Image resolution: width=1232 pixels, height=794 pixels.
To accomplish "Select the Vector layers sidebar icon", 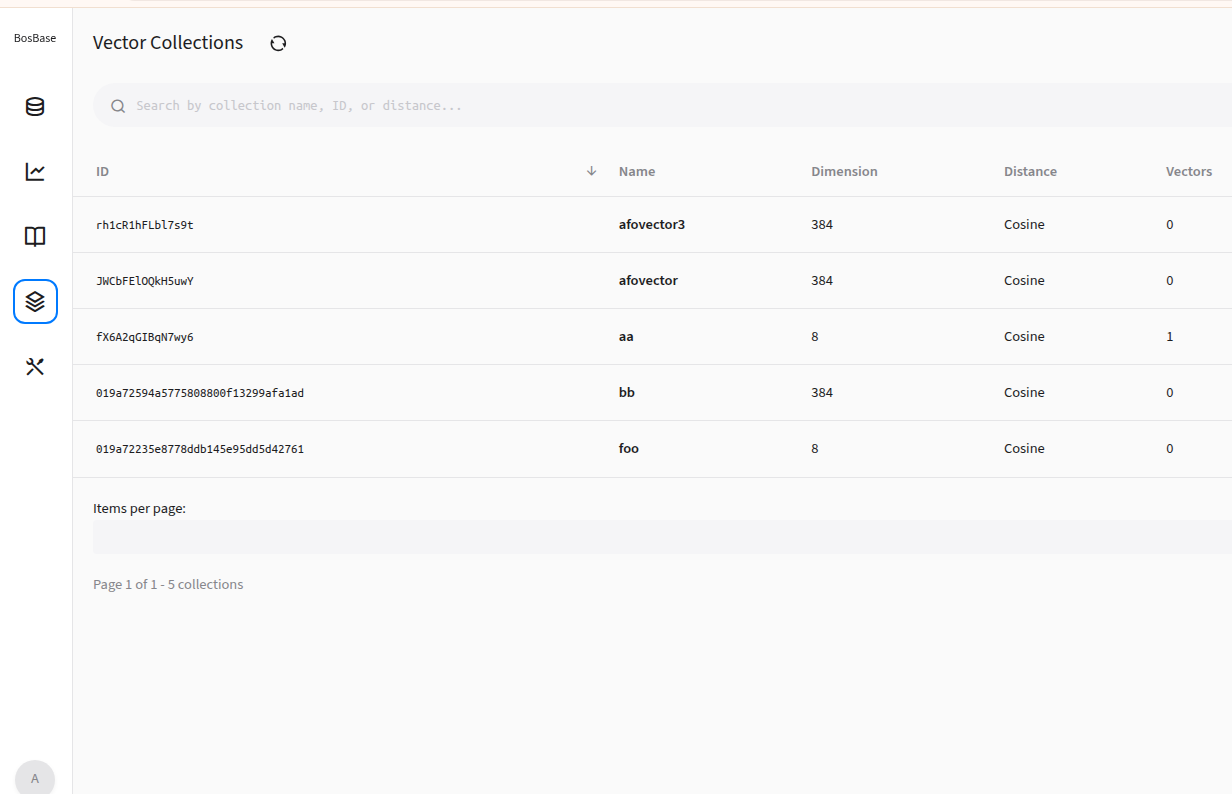I will (x=35, y=301).
